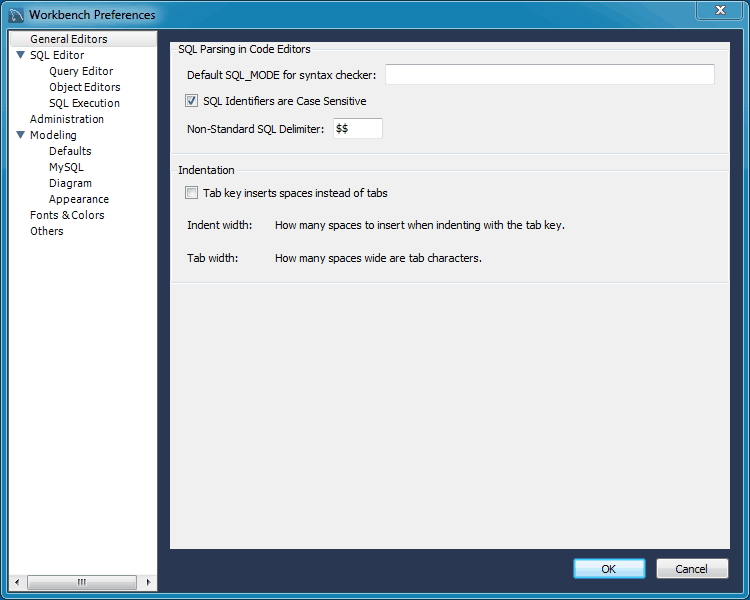Viewport: 750px width, 600px height.
Task: Open Administration preferences
Action: [66, 119]
